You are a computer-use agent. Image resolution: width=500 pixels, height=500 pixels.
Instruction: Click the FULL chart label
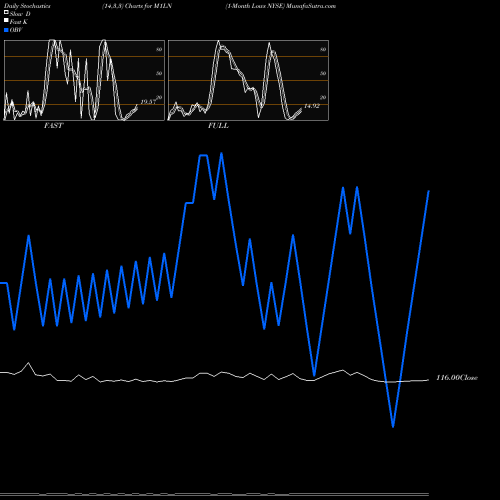click(x=218, y=126)
